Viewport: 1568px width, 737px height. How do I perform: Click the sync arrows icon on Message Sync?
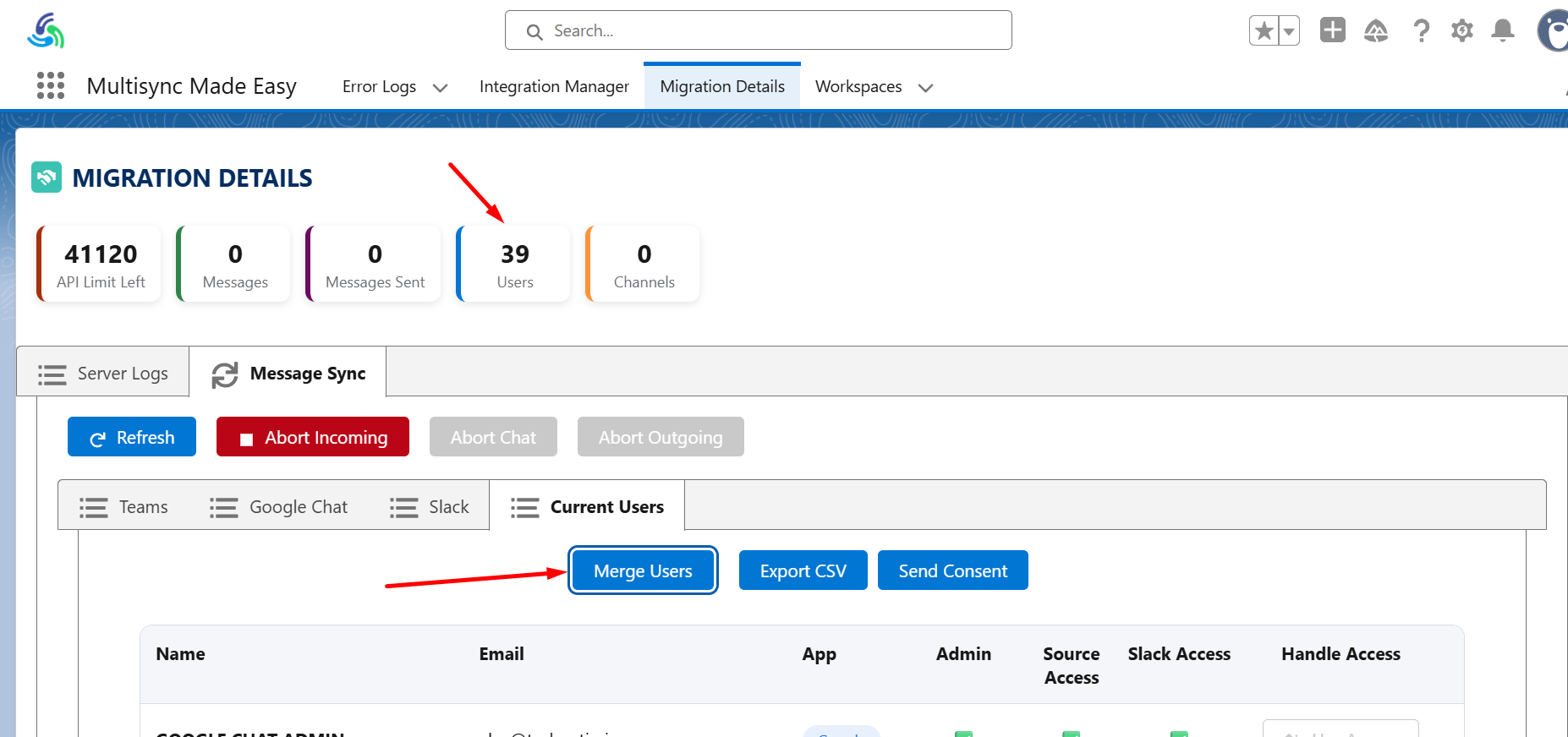click(x=225, y=374)
